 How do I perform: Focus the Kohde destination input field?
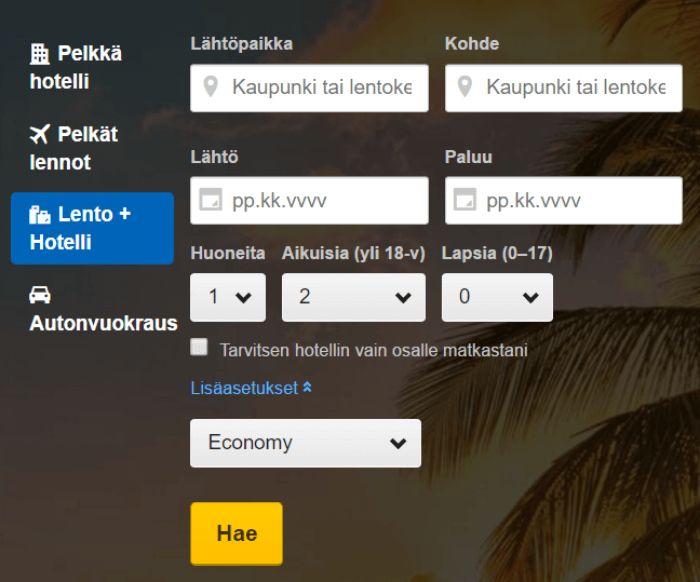coord(575,88)
